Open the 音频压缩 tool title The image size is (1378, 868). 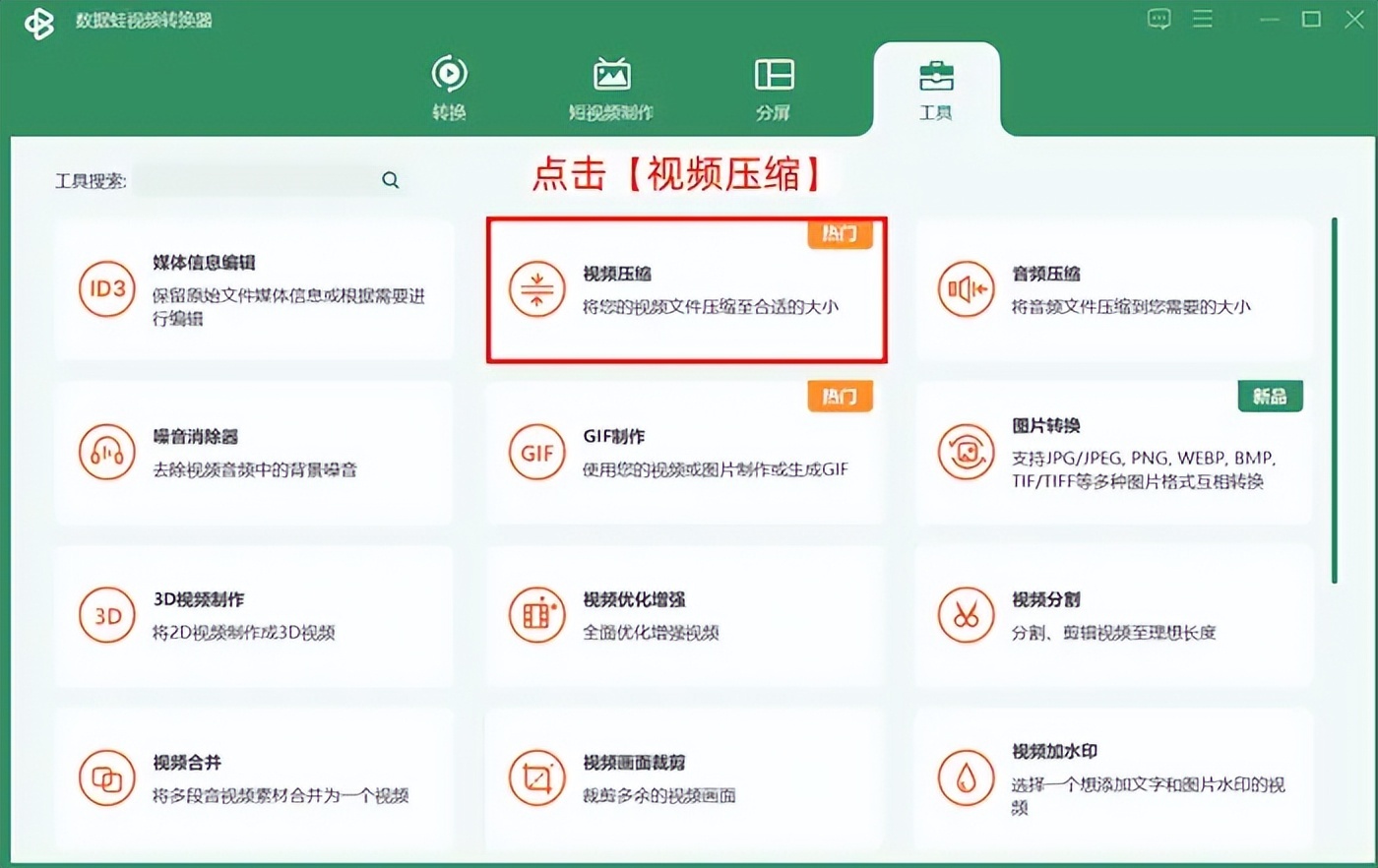[1046, 274]
